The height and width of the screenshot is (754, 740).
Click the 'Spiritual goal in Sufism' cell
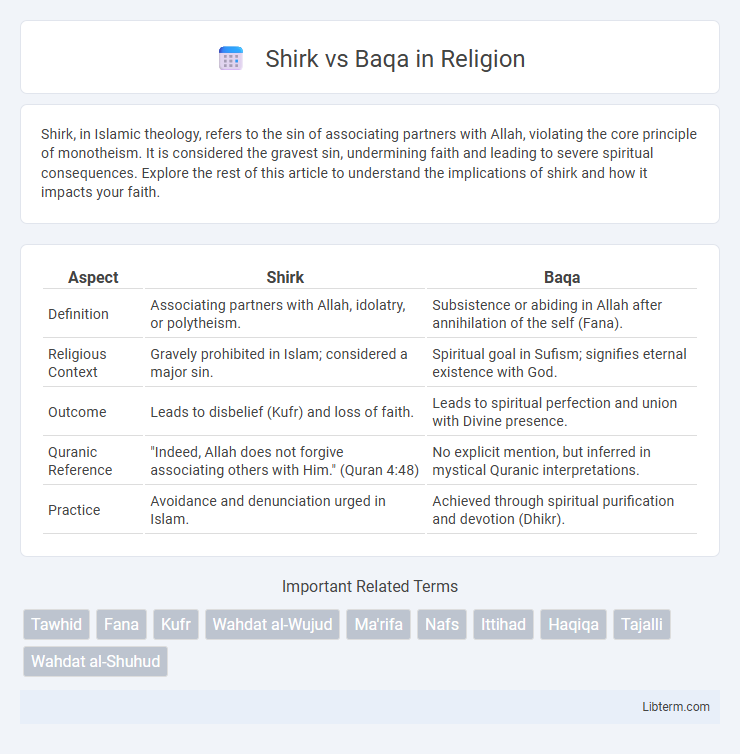click(x=562, y=363)
